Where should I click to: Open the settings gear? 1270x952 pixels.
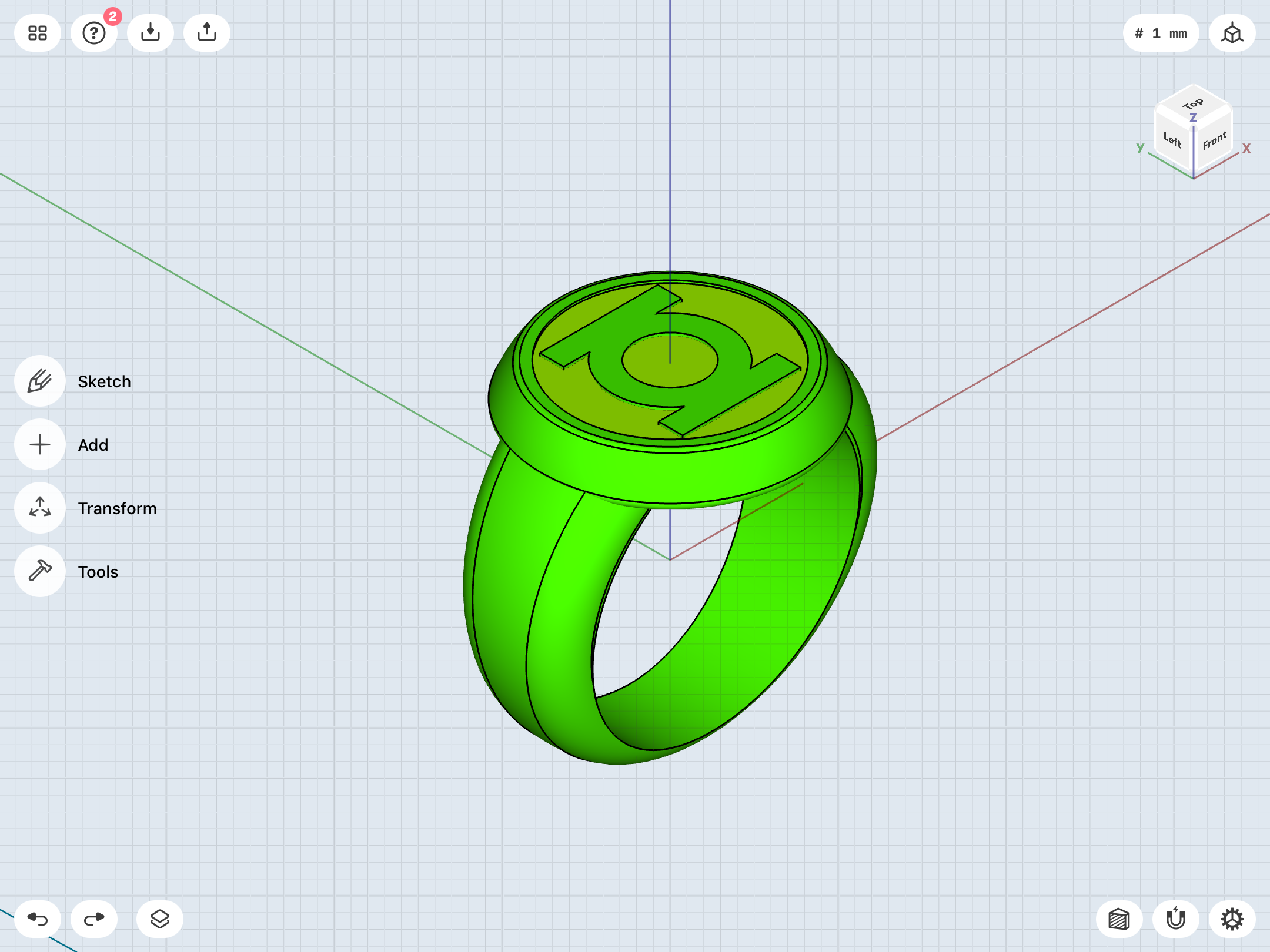coord(1232,919)
